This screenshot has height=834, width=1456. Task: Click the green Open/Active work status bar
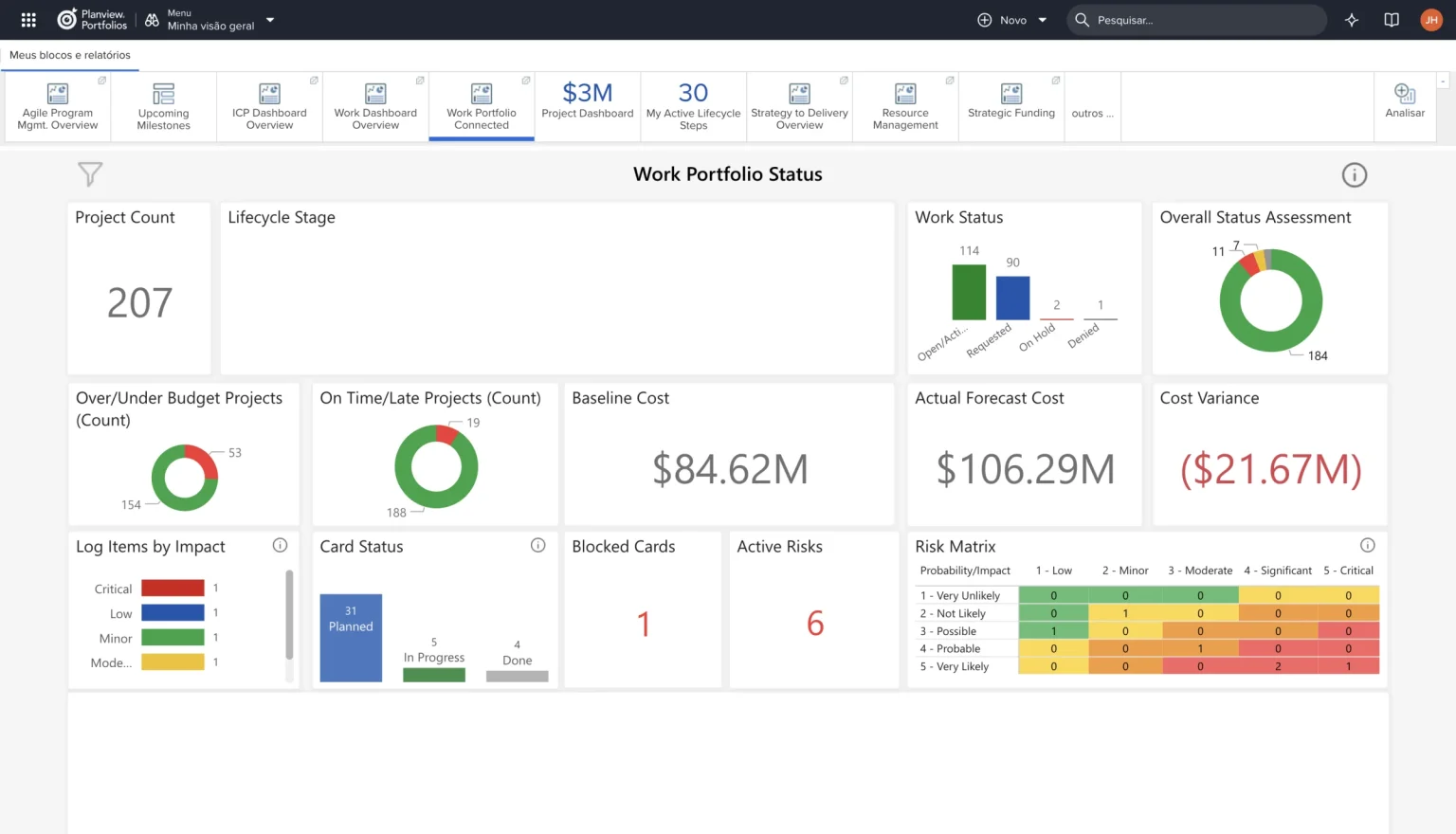point(969,292)
